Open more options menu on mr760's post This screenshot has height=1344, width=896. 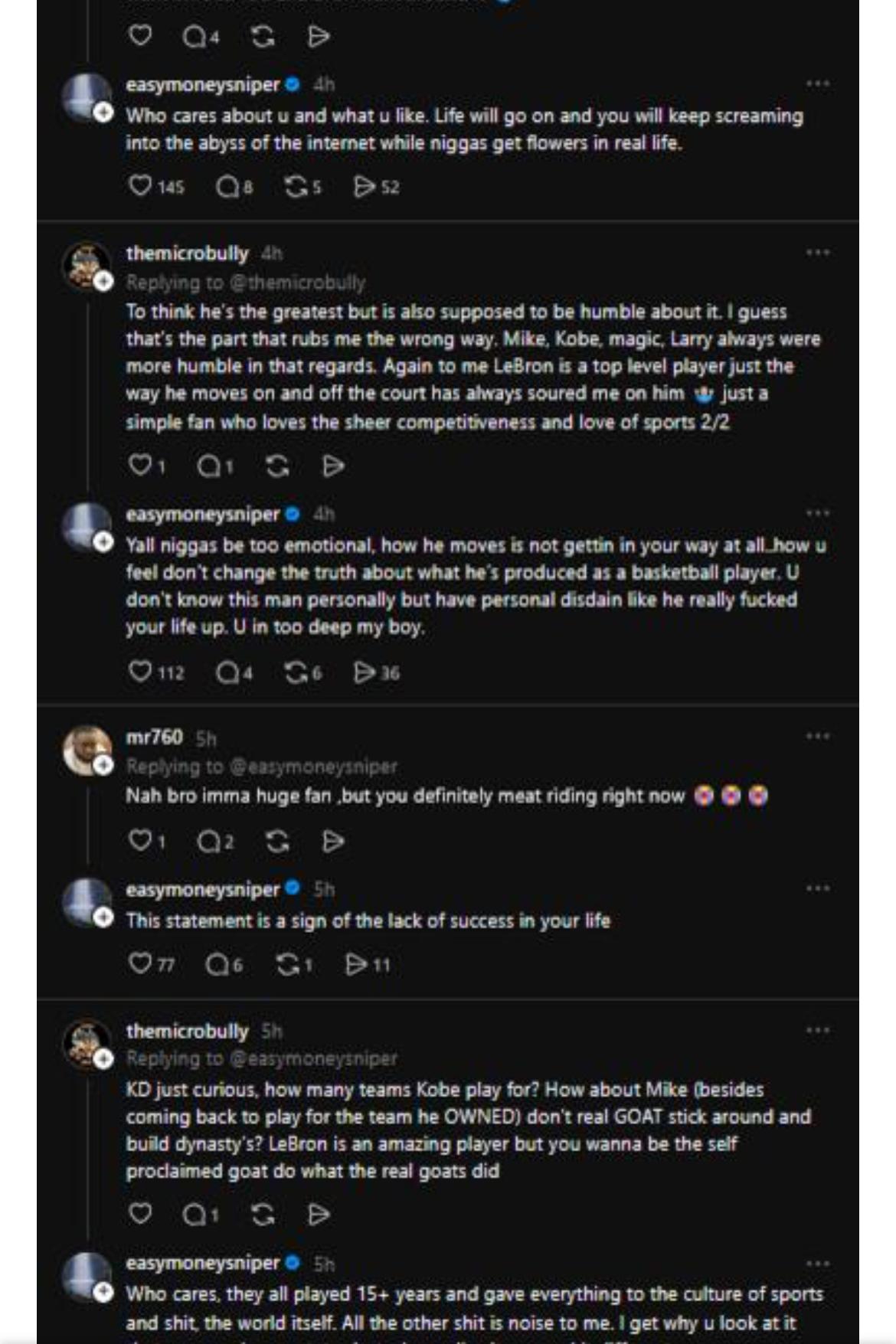(817, 736)
